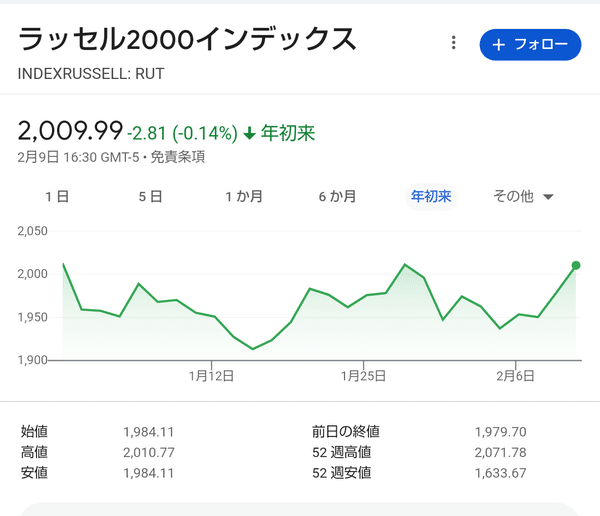Click the 1,950 y-axis label

pyautogui.click(x=33, y=317)
